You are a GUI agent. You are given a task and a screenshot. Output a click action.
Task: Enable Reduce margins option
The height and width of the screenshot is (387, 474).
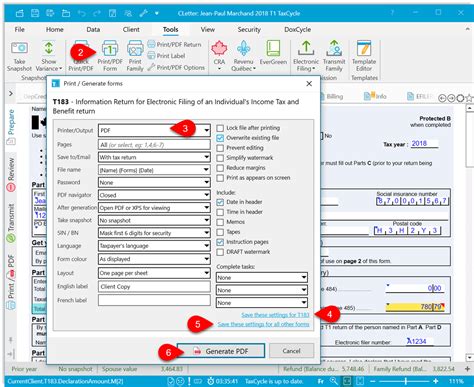pyautogui.click(x=220, y=168)
